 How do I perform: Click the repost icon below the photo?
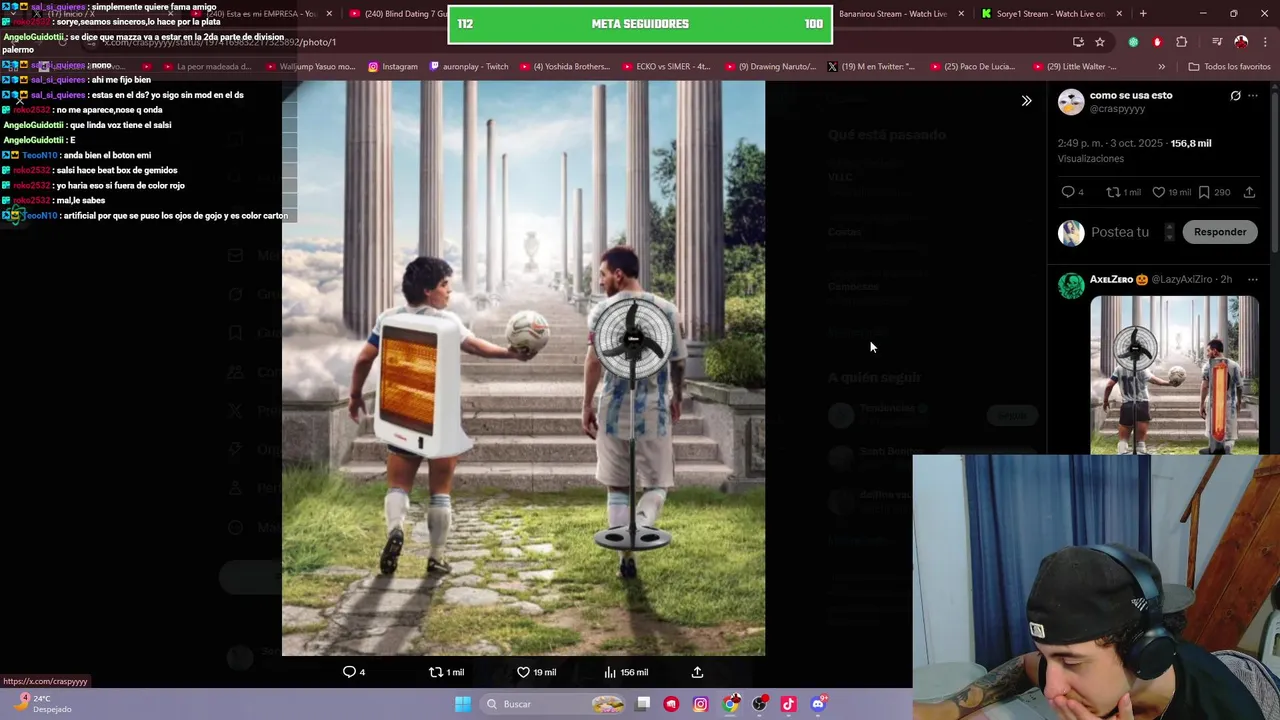(435, 672)
